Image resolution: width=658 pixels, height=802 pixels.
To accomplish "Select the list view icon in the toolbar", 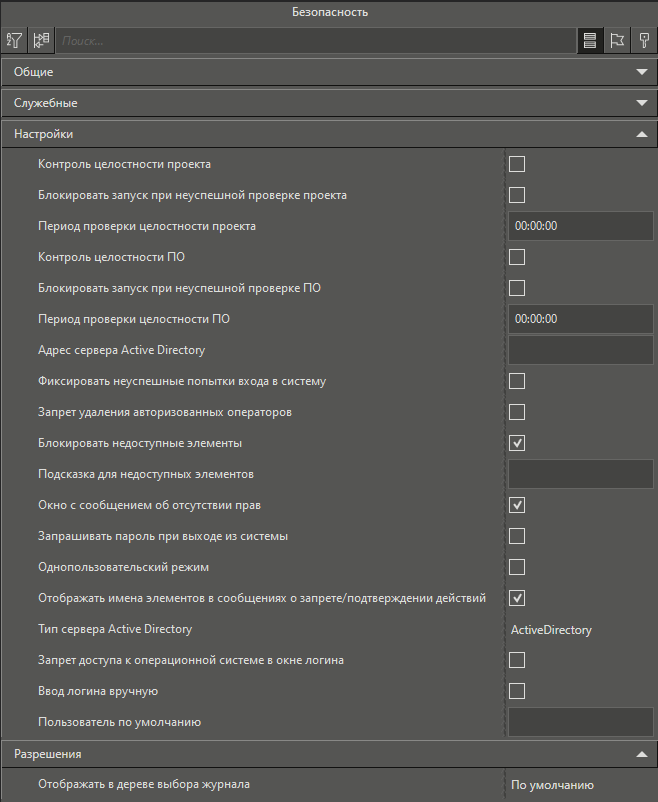I will coord(590,41).
